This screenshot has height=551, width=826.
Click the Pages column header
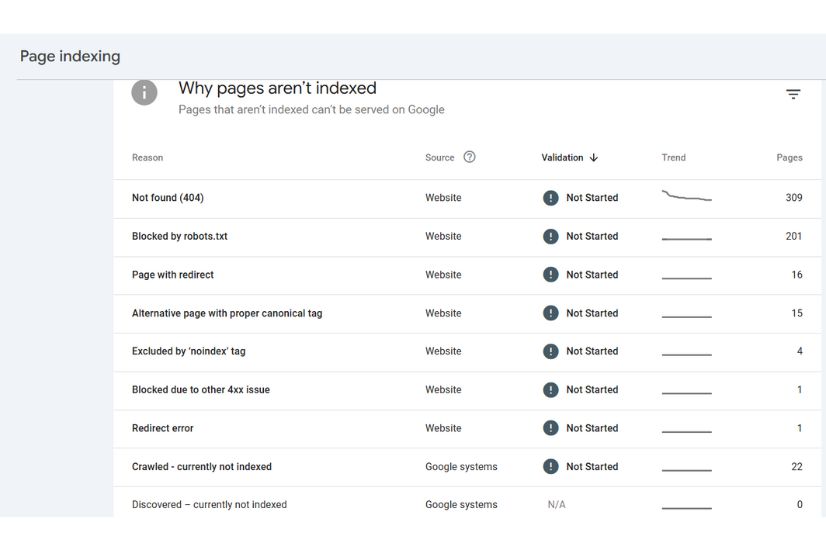click(789, 158)
